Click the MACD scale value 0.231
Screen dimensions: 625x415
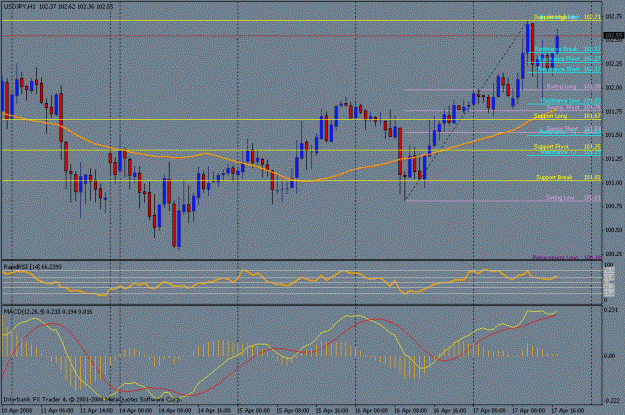(611, 310)
